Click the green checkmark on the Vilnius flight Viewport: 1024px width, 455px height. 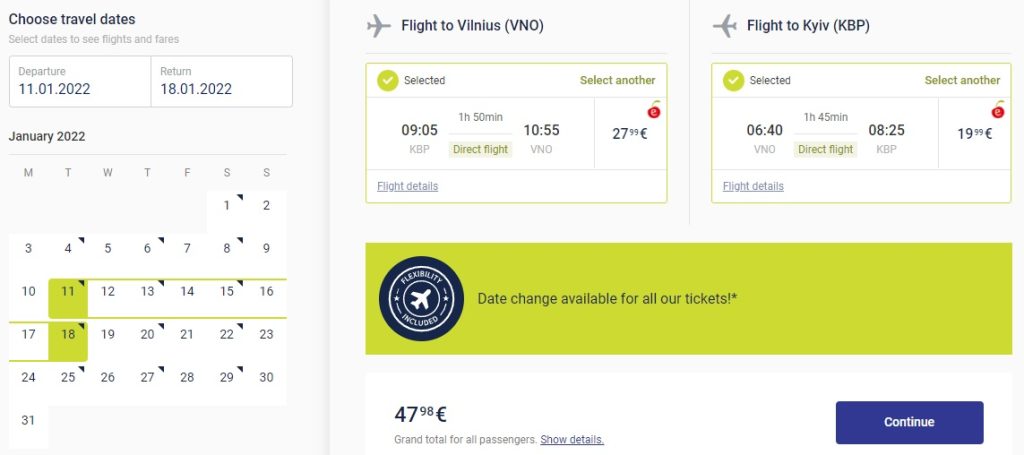click(x=388, y=80)
